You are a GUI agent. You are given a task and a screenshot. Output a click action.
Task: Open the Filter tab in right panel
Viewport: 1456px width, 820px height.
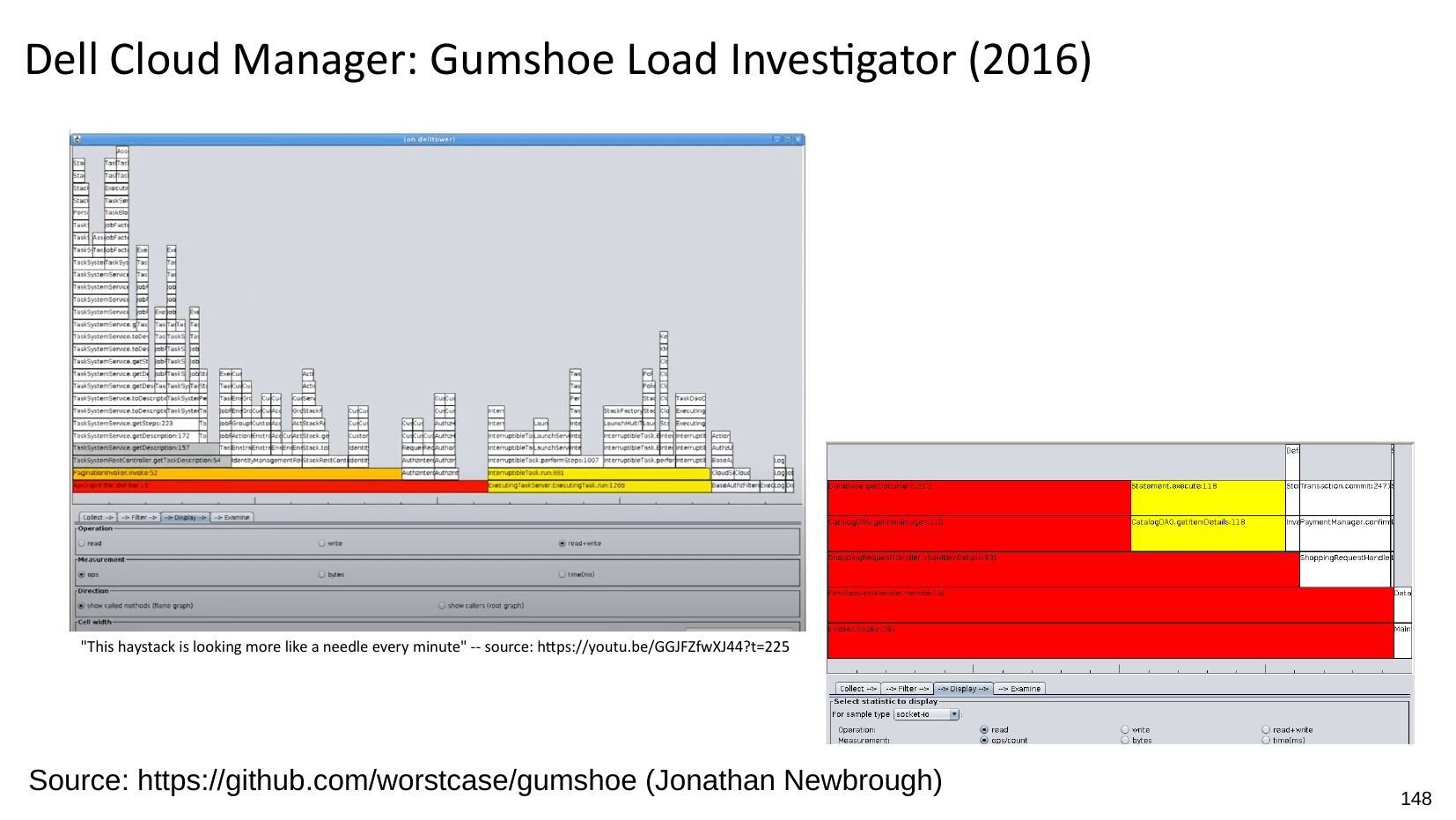(908, 689)
